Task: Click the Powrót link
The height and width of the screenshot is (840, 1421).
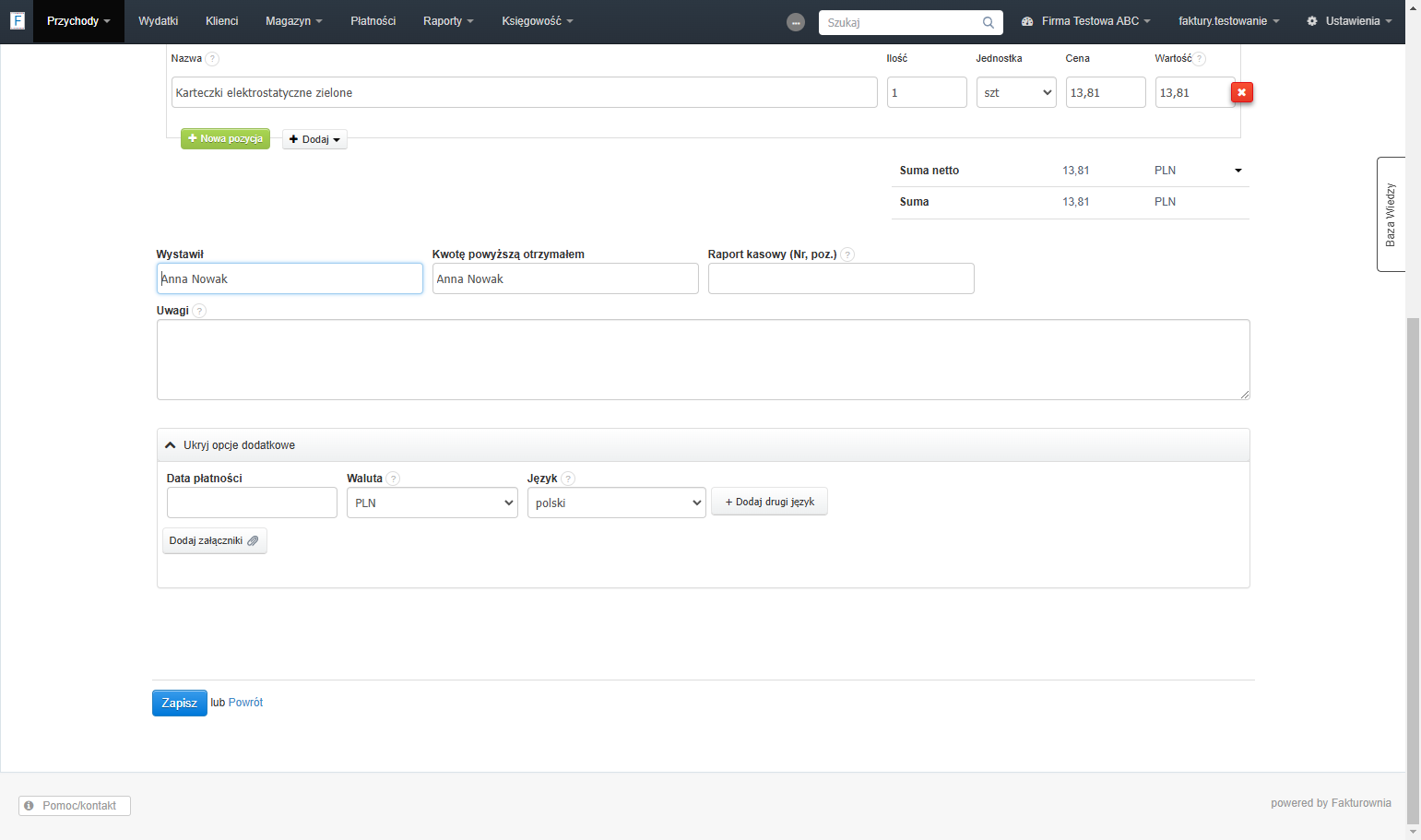Action: 245,703
